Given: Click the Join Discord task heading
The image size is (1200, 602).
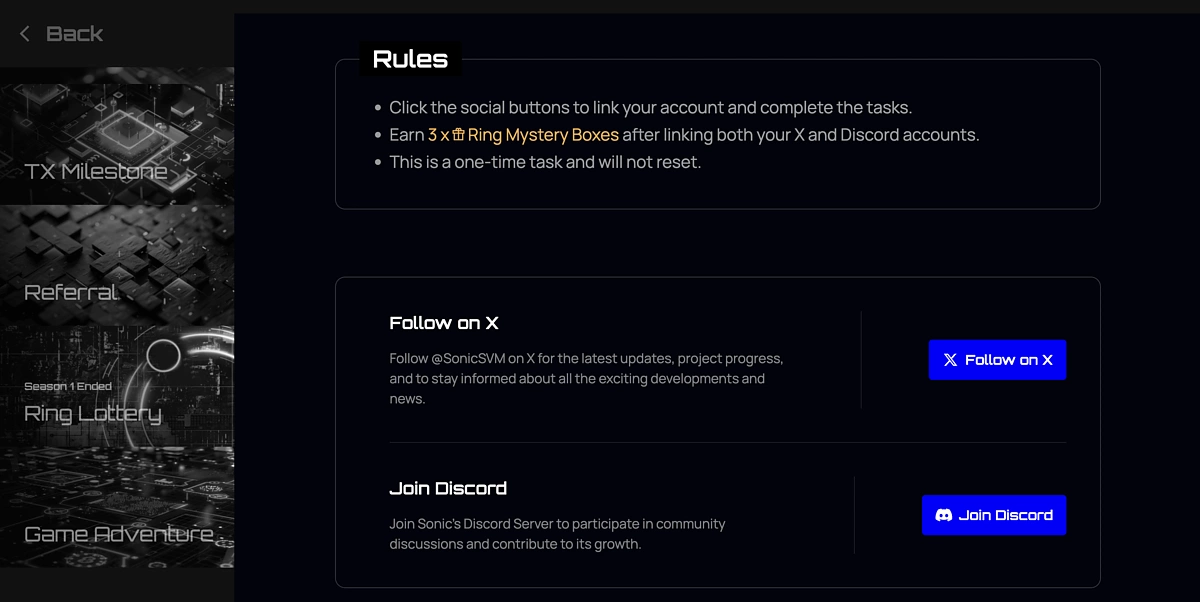Looking at the screenshot, I should point(447,488).
